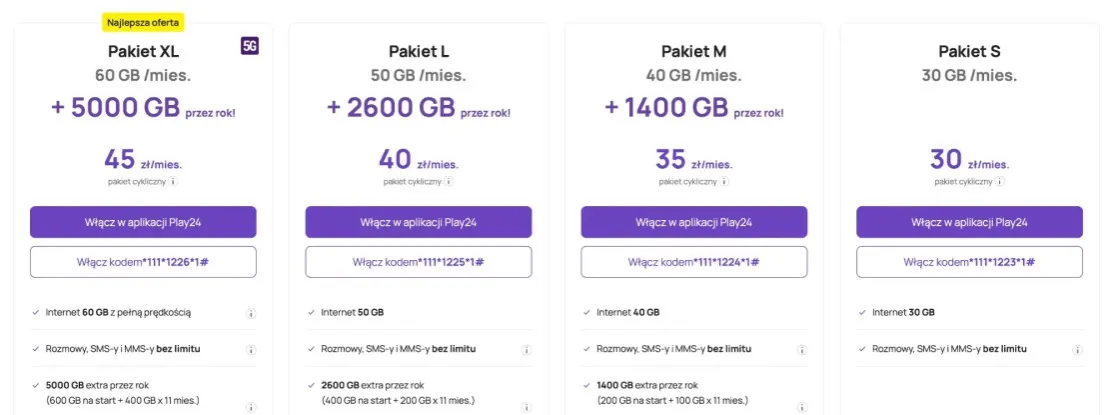Activate Pakiet XL in the Play24 app

[143, 222]
